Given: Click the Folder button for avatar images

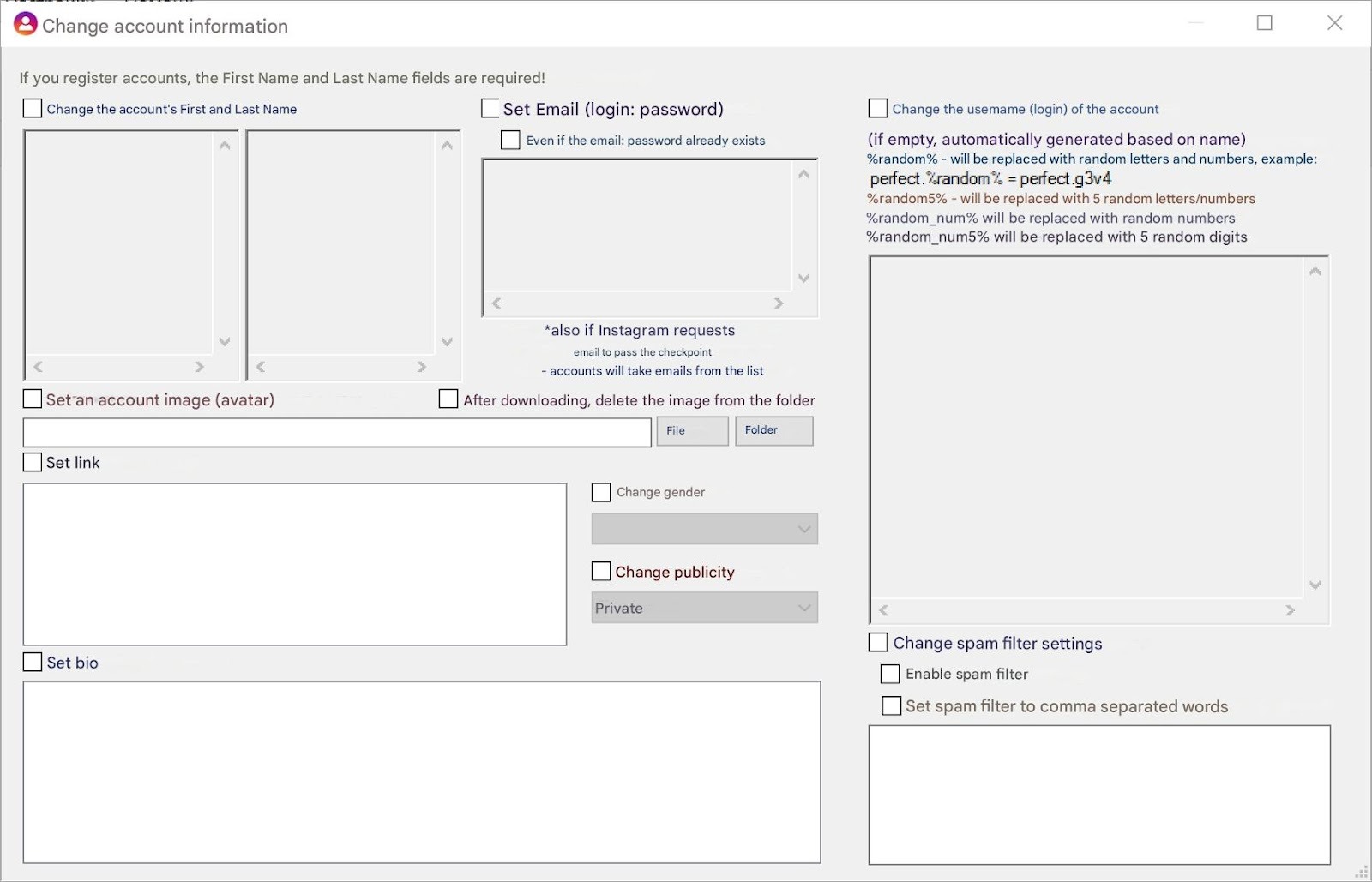Looking at the screenshot, I should point(774,430).
